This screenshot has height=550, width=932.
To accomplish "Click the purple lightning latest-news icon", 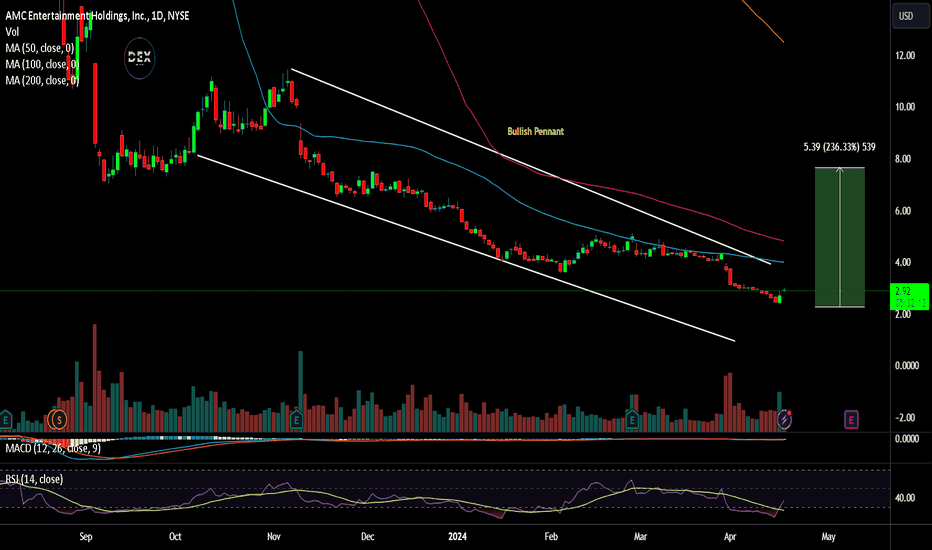I will (x=784, y=419).
